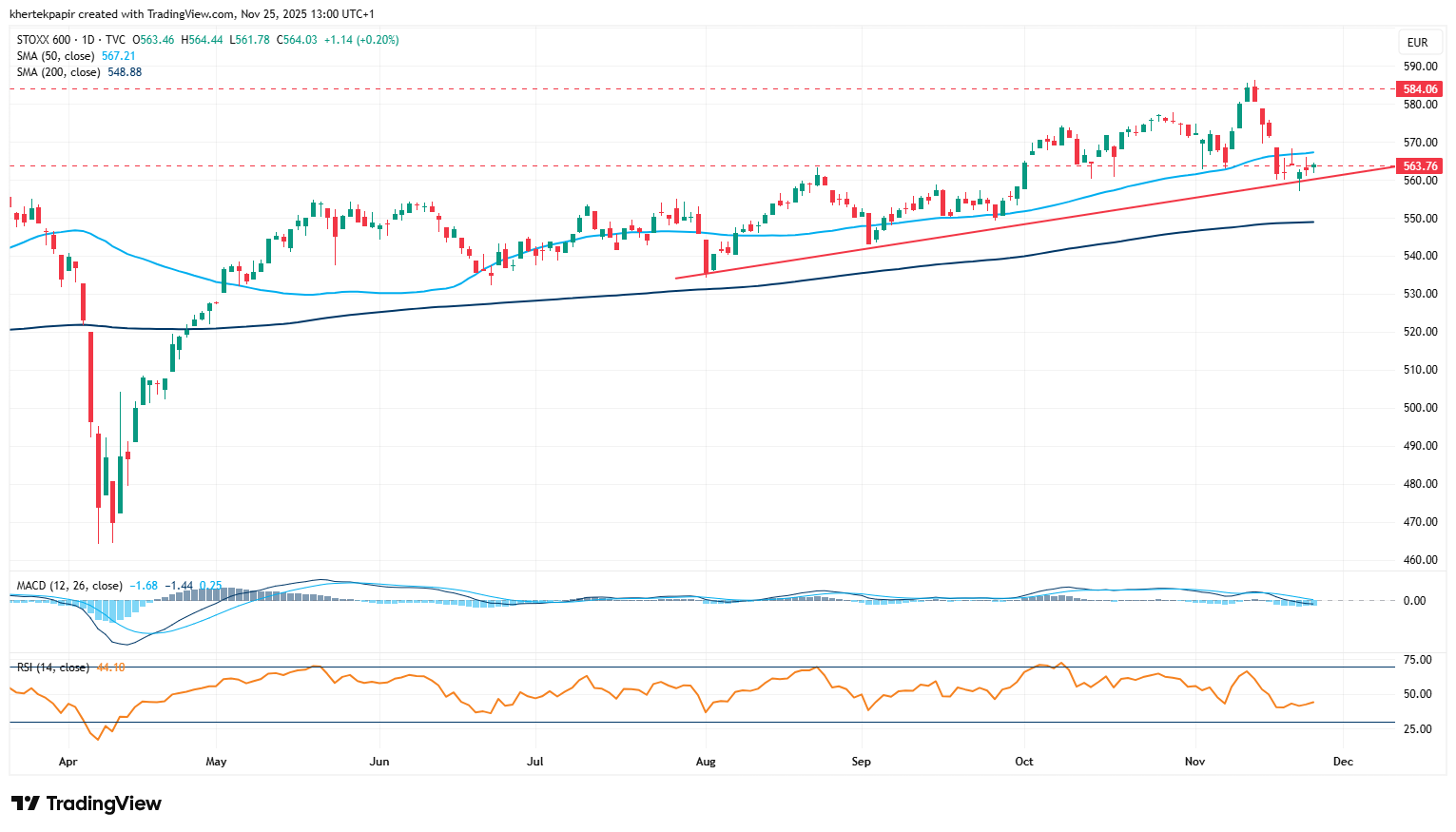The height and width of the screenshot is (832, 1456).
Task: Click the red 563.76 current price label
Action: pos(1420,166)
